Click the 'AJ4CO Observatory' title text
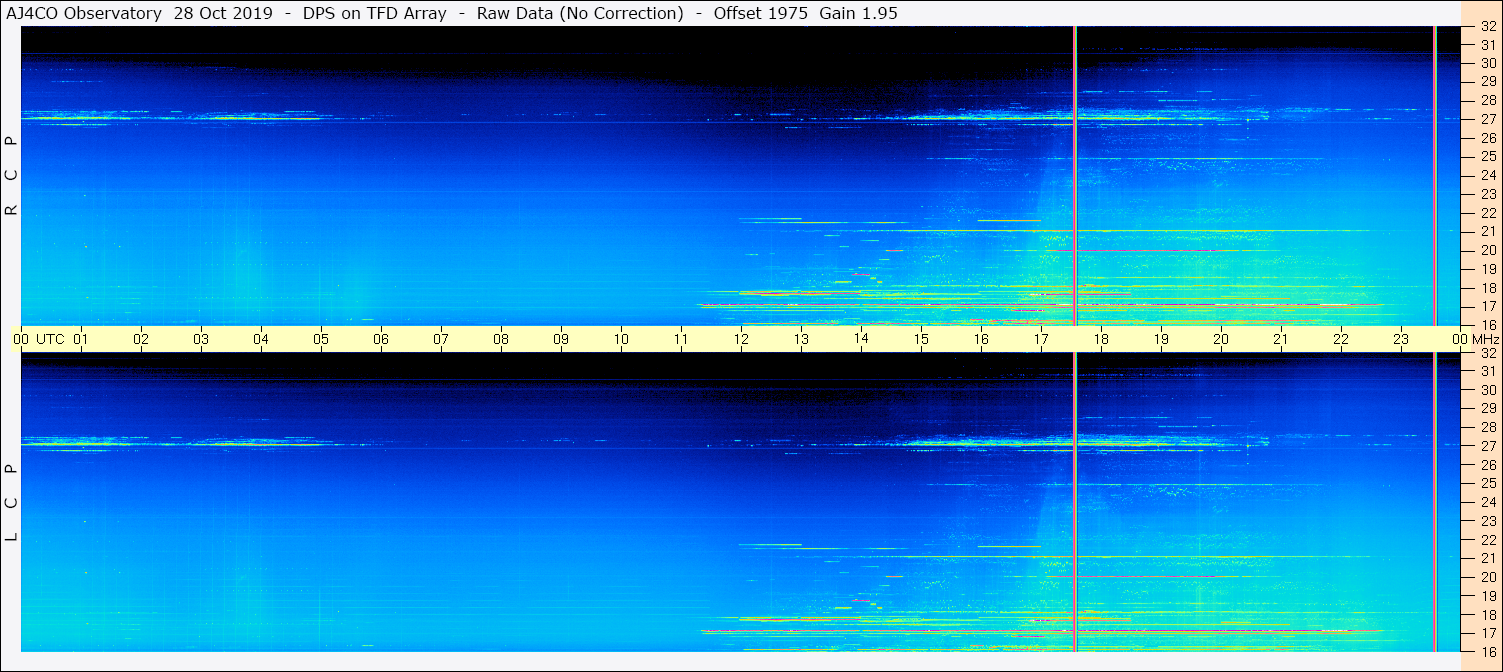The height and width of the screenshot is (672, 1503). (84, 13)
